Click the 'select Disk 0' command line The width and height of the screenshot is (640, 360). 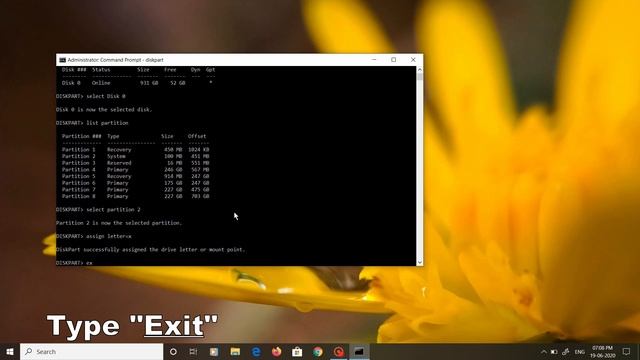coord(91,96)
